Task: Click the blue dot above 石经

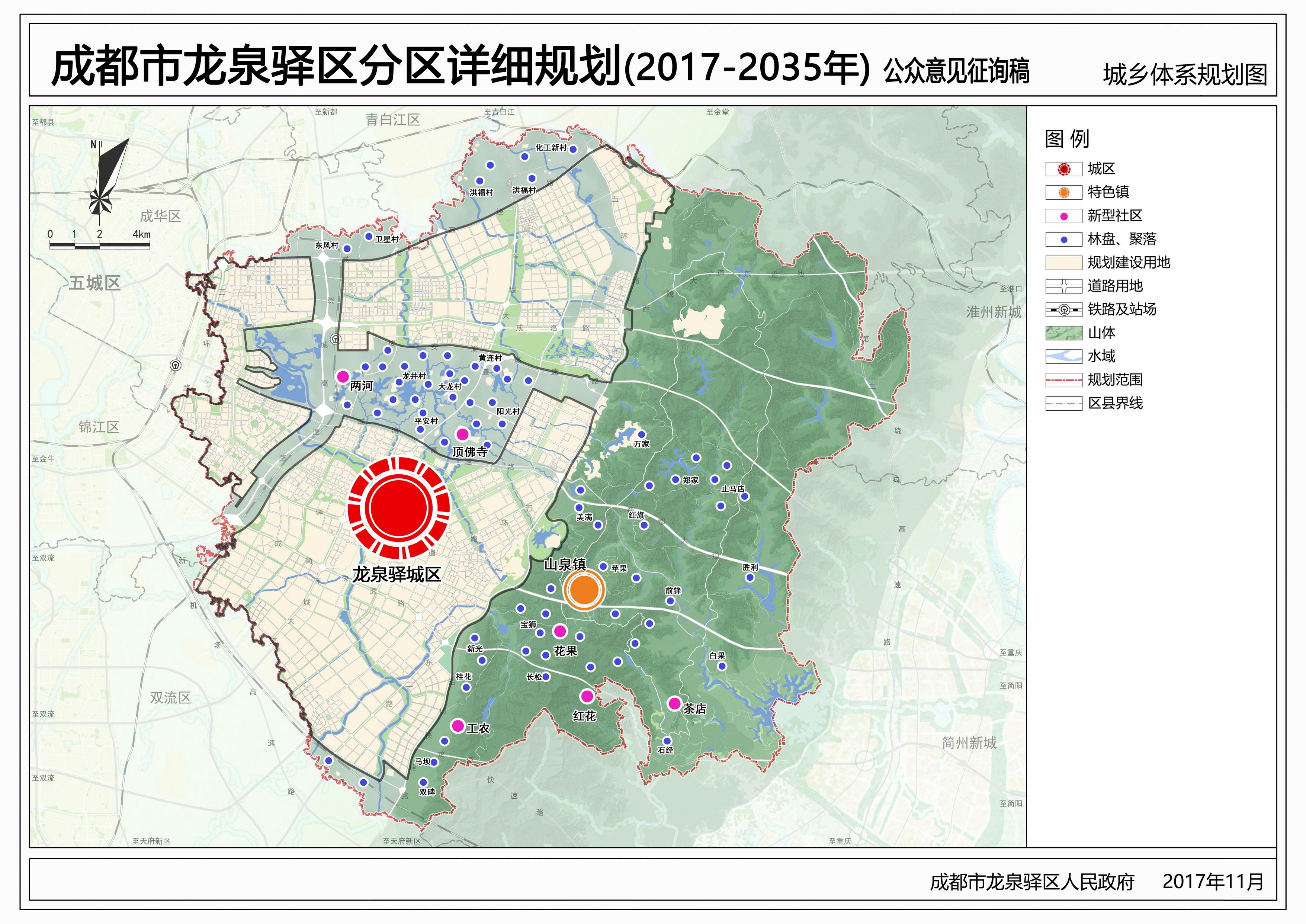Action: [x=668, y=740]
